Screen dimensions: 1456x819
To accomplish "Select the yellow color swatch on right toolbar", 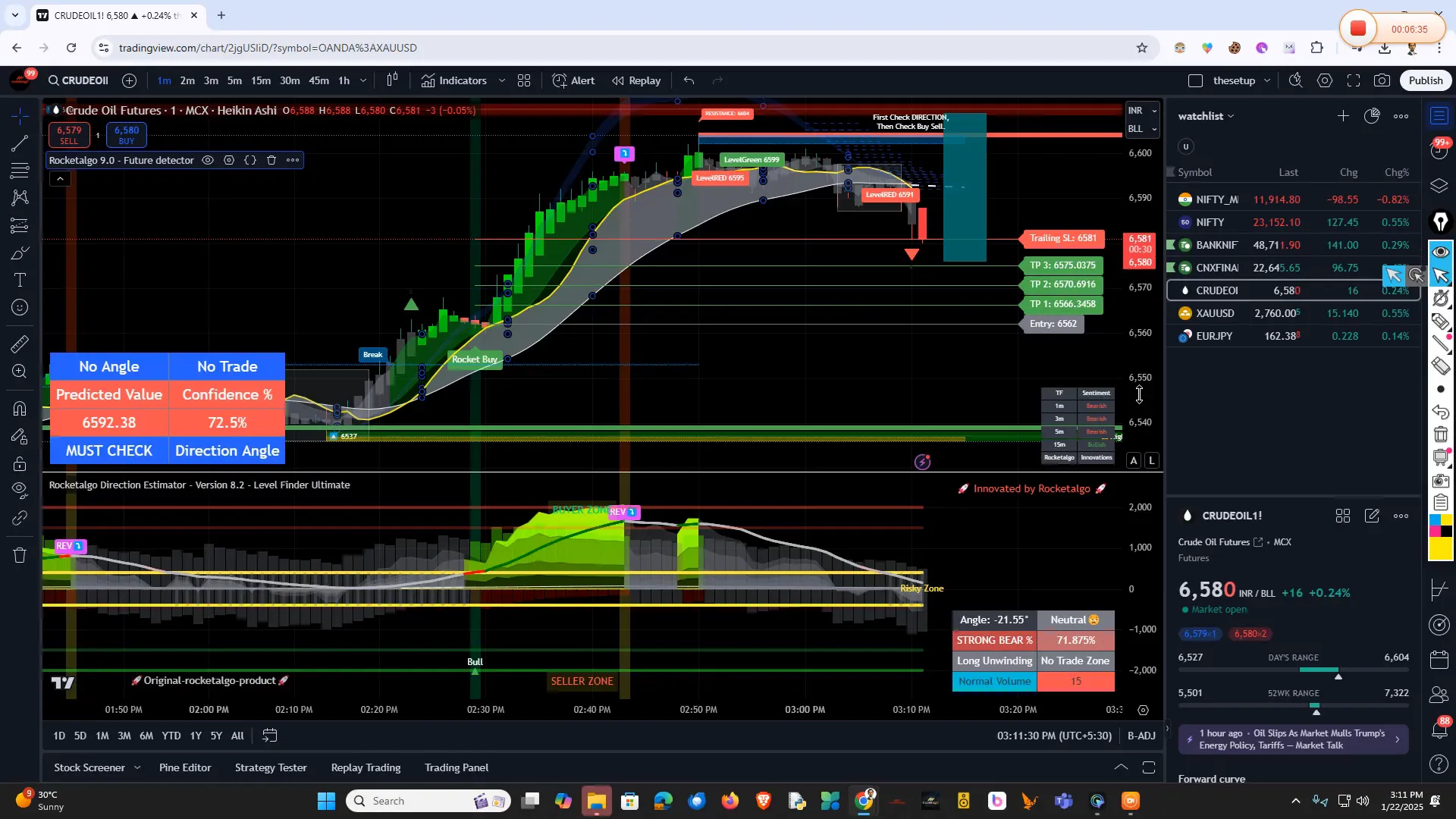I will 1440,549.
